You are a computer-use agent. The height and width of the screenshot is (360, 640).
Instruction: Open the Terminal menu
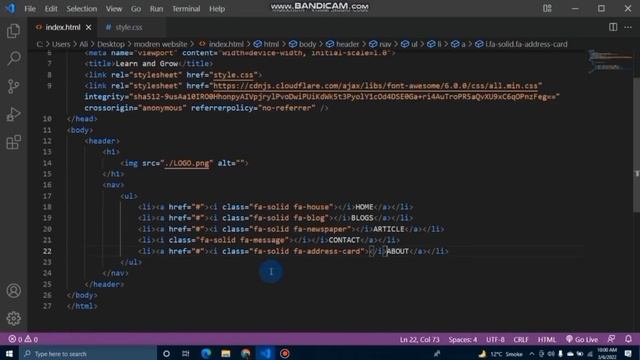coord(186,9)
